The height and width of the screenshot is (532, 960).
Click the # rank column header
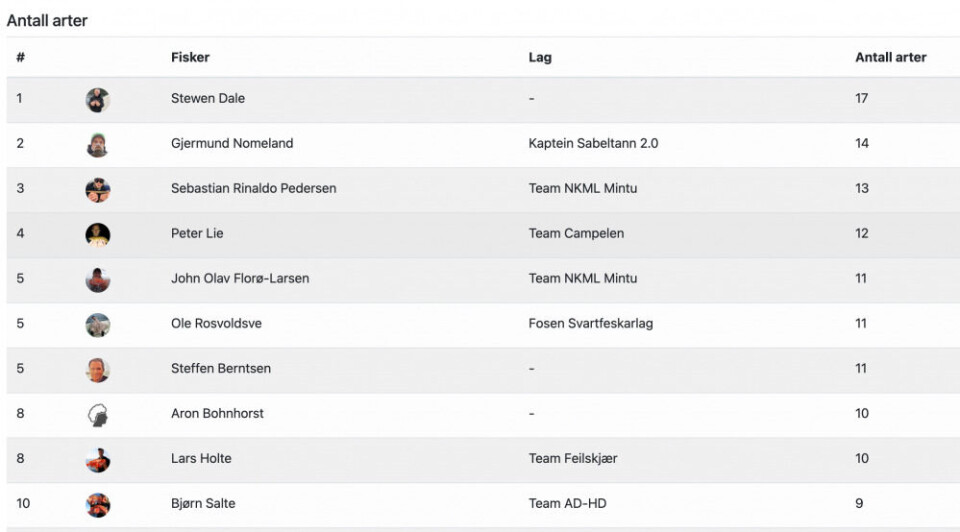pyautogui.click(x=21, y=57)
